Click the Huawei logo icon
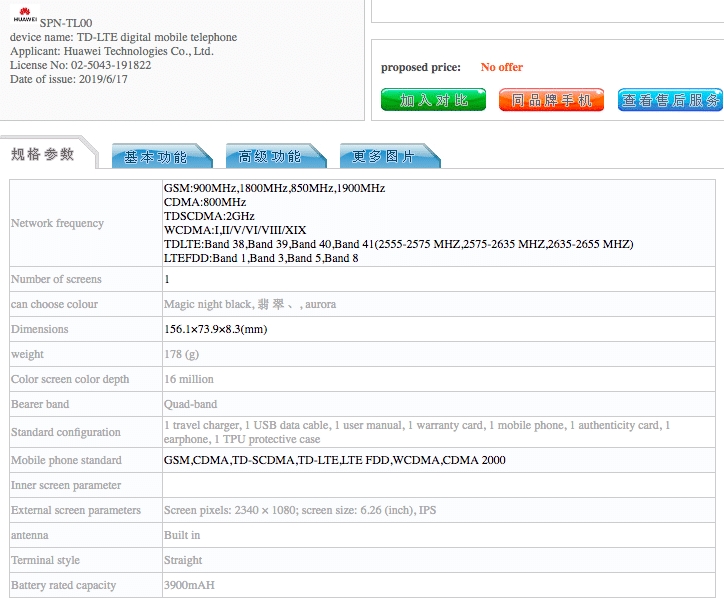Screen dimensions: 724x601 click(x=23, y=15)
